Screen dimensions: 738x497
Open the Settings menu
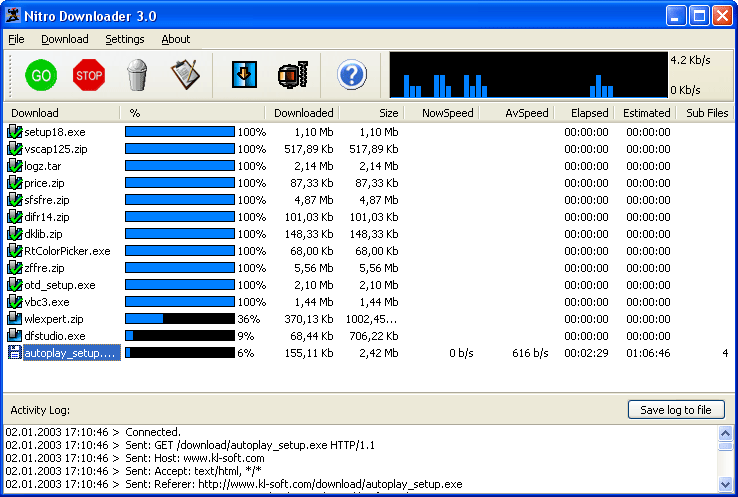tap(125, 39)
